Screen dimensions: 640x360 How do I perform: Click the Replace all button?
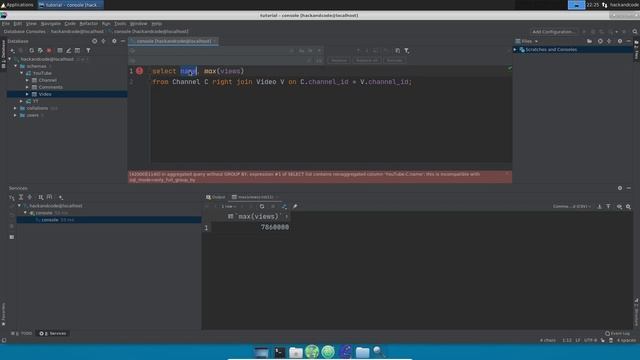(367, 60)
